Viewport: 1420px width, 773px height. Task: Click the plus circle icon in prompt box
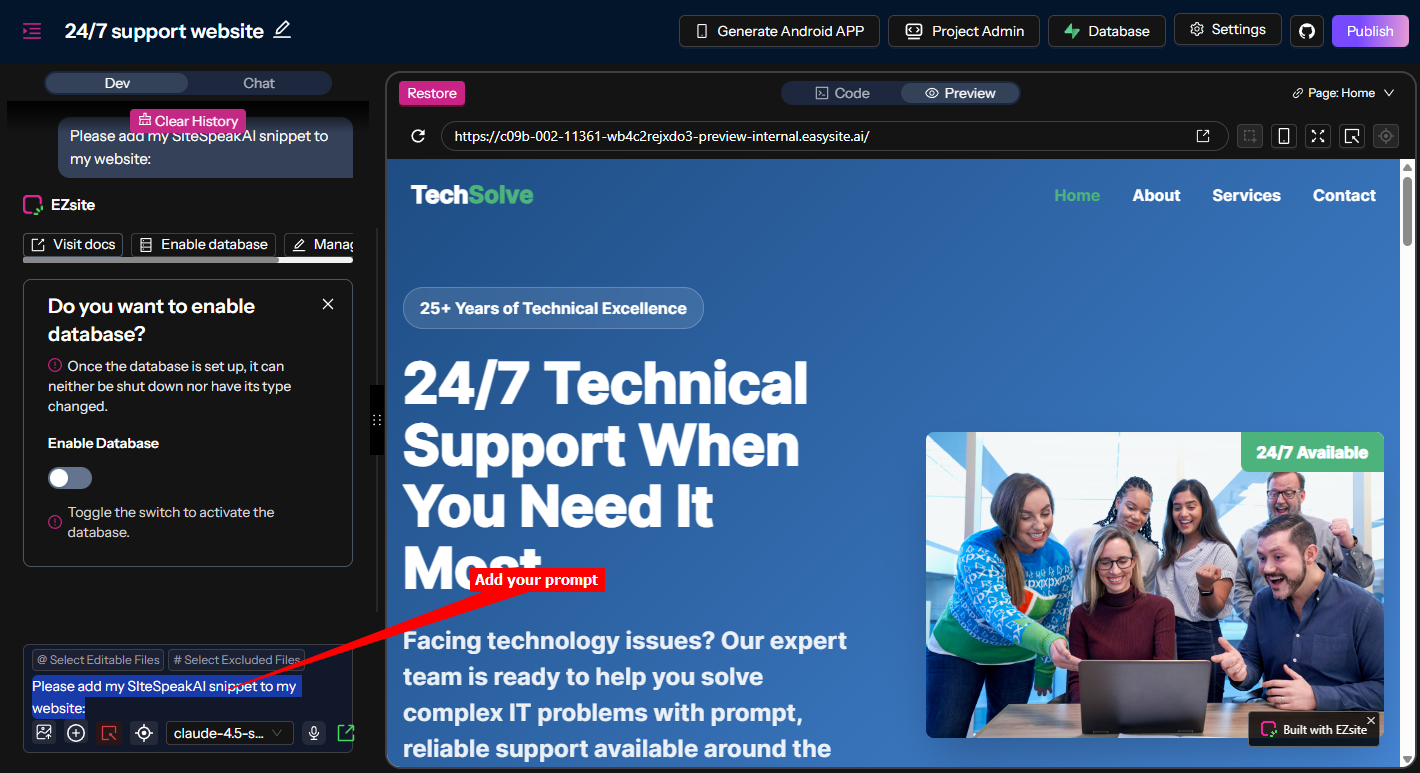76,733
